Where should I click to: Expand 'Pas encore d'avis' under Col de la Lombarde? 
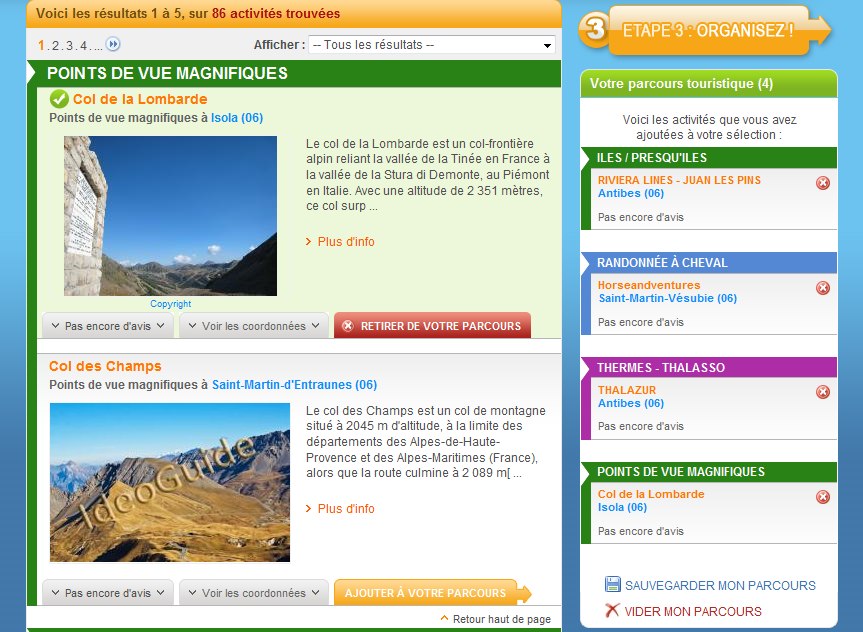[x=107, y=326]
